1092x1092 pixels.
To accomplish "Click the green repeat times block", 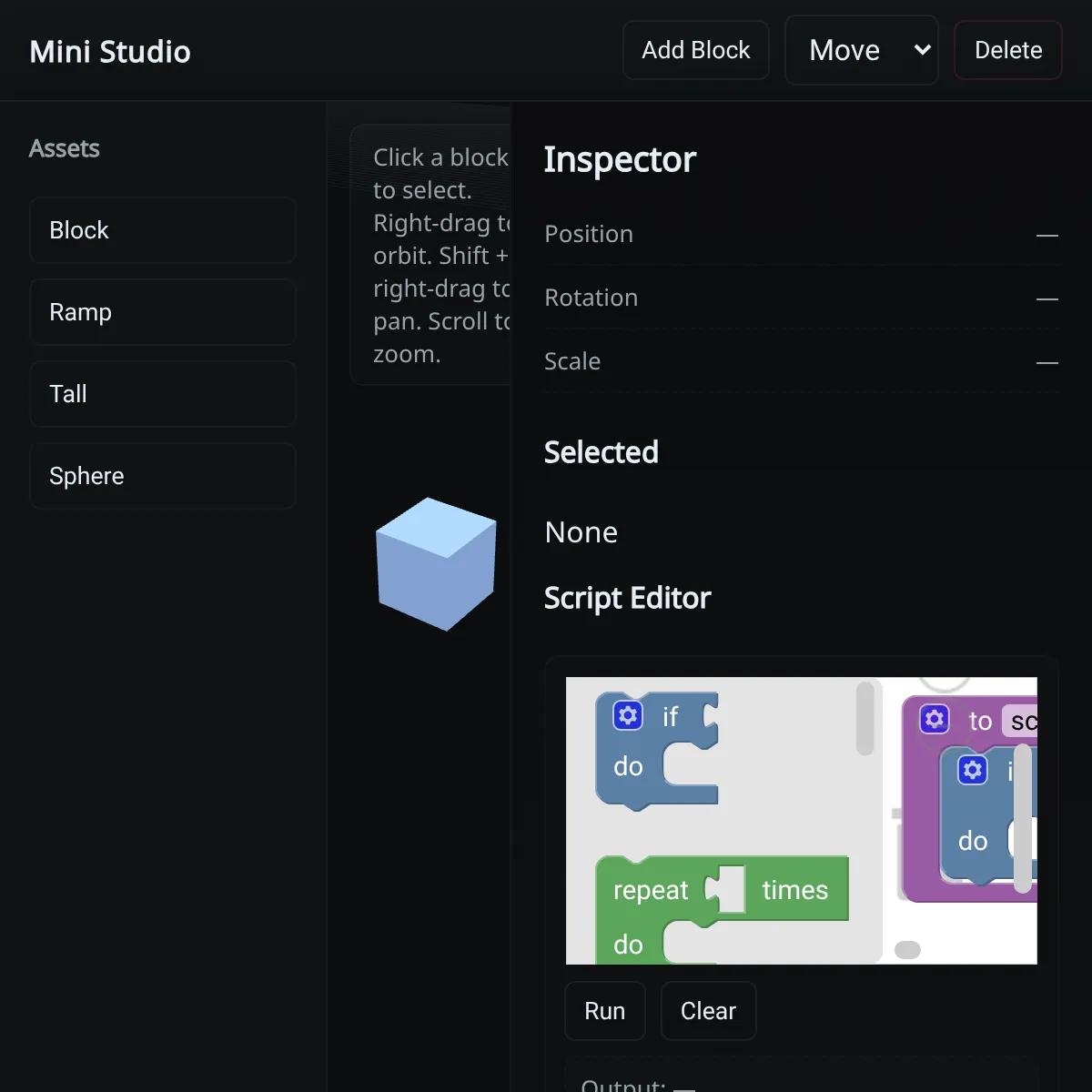I will pos(650,891).
